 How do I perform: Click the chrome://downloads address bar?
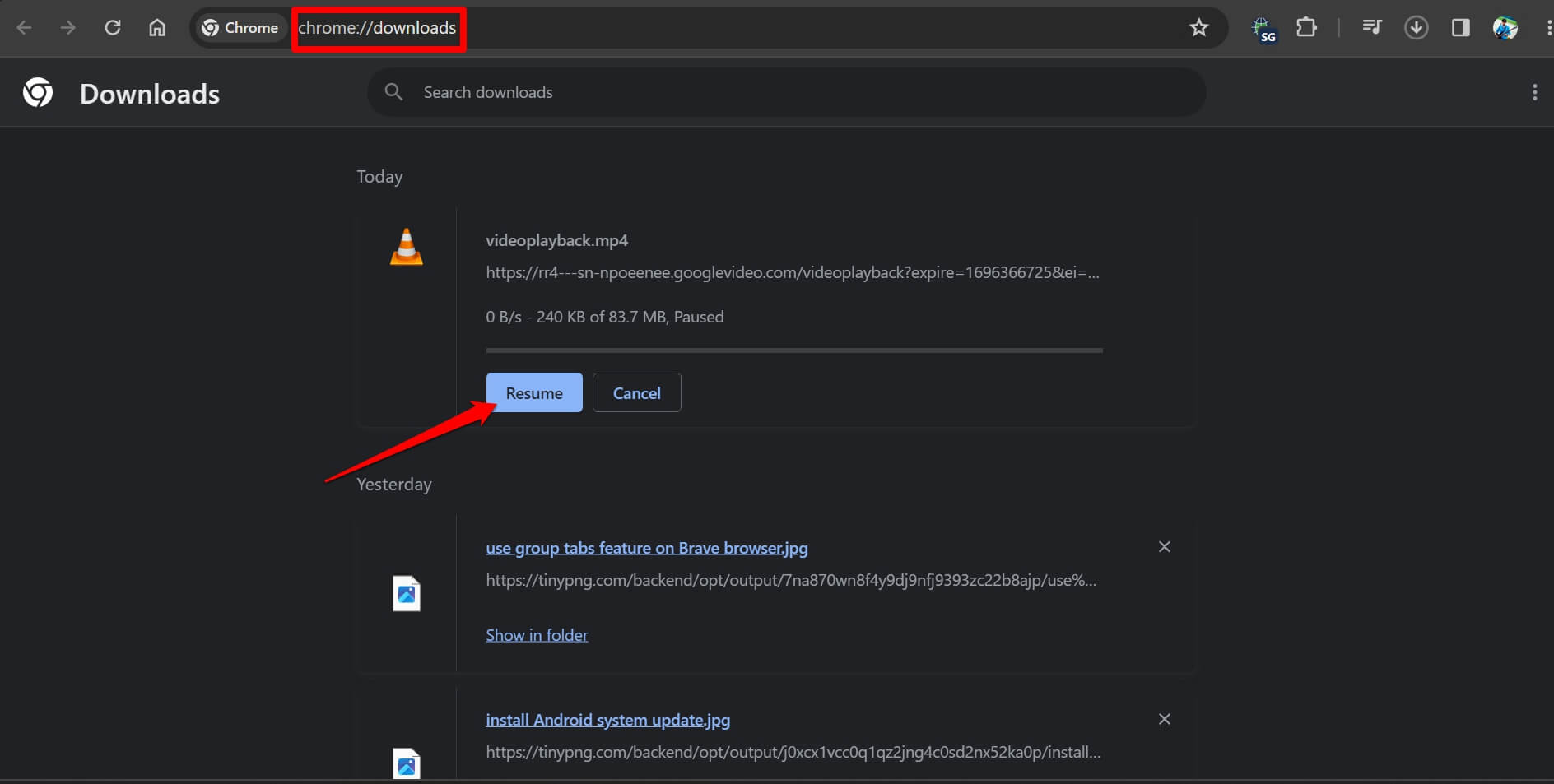377,28
